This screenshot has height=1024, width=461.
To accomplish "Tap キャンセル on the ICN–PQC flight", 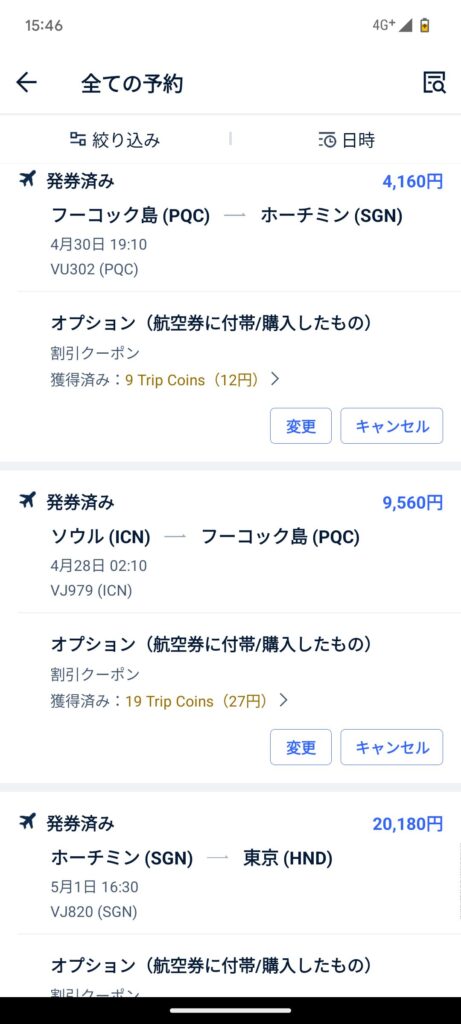I will tap(392, 747).
